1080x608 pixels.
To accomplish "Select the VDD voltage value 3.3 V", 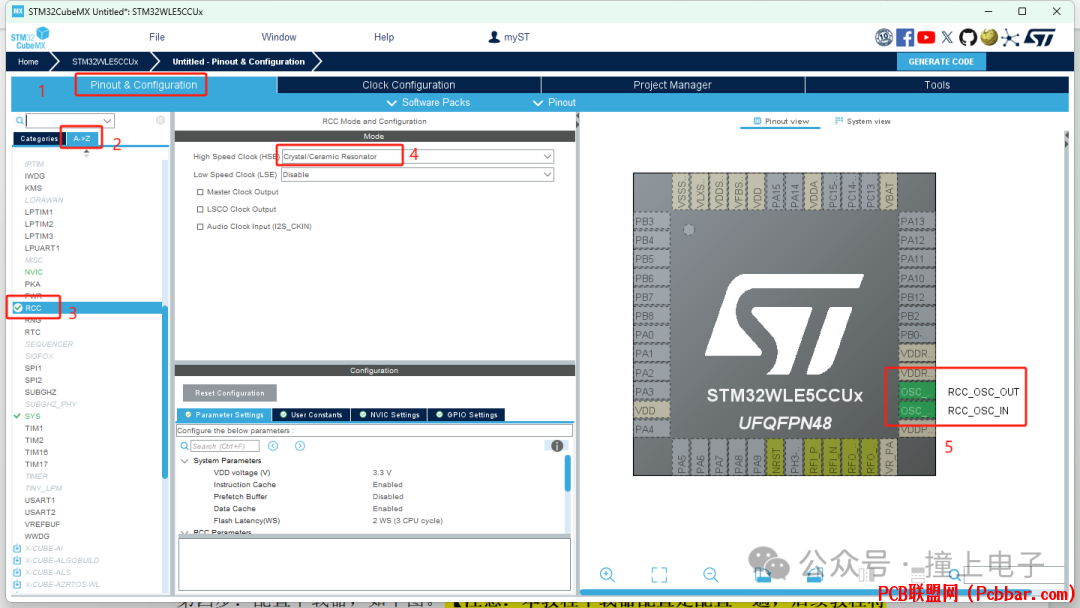I will click(x=382, y=472).
